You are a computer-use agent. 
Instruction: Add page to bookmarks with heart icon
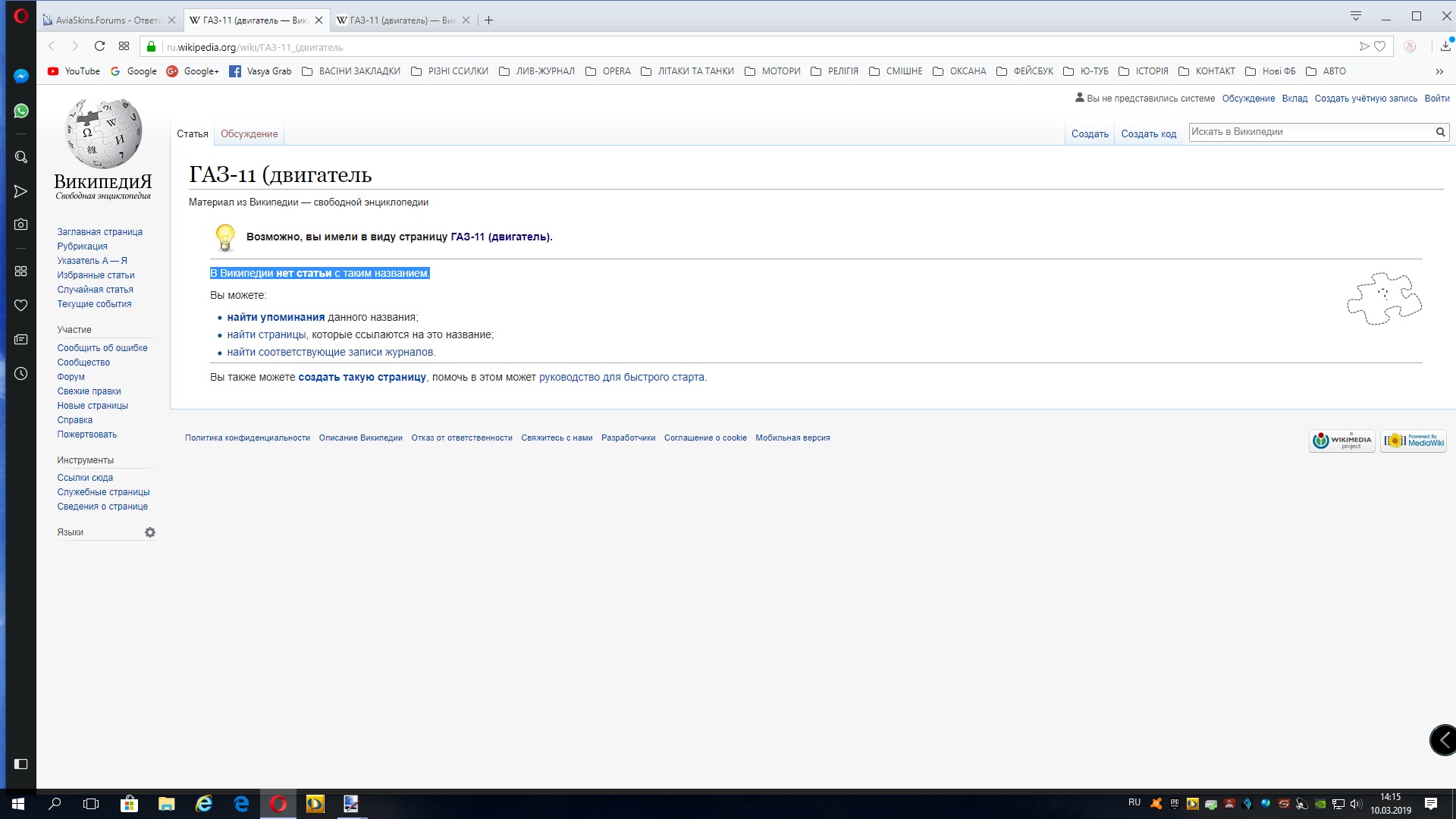1380,46
